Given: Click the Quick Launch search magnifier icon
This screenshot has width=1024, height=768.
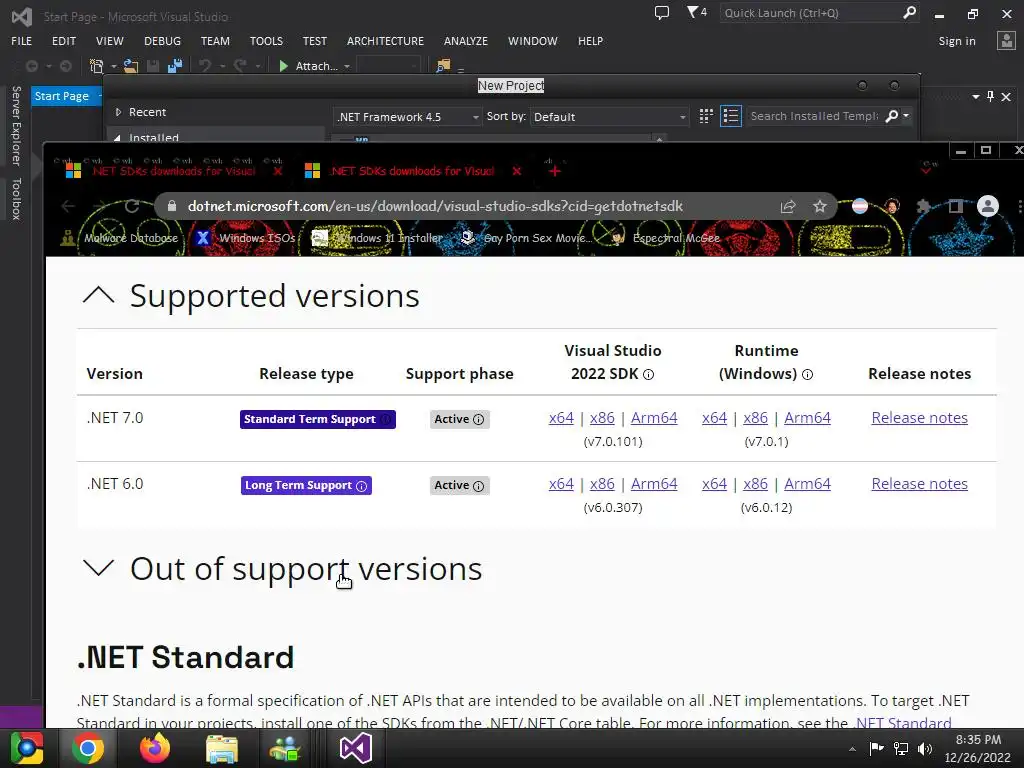Looking at the screenshot, I should (909, 12).
